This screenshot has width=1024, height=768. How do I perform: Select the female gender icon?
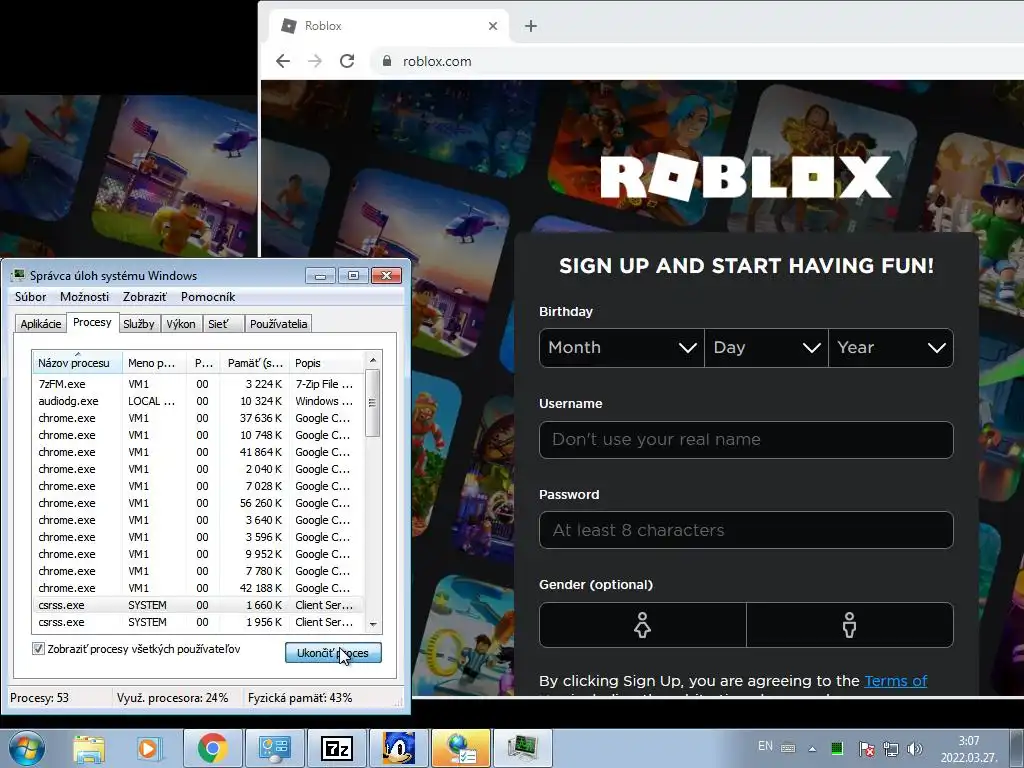643,625
